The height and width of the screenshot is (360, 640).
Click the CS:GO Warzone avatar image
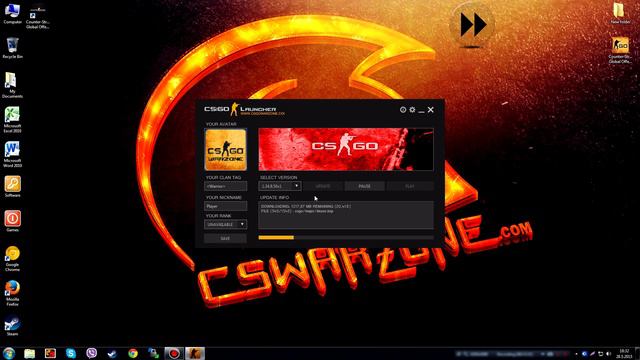(225, 150)
